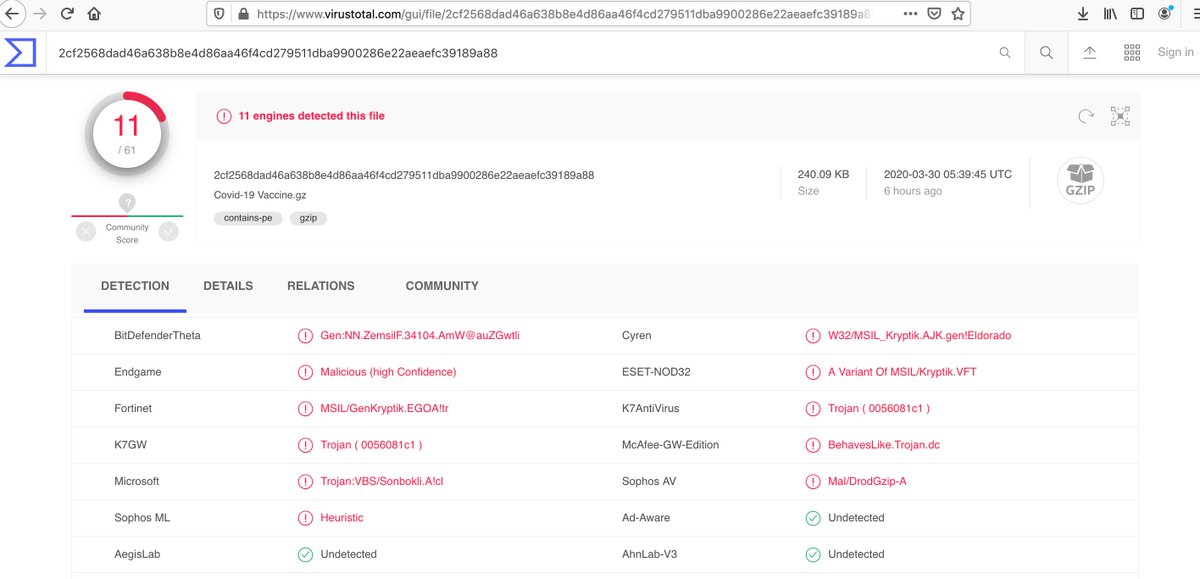Click the 11 / 61 detection score circle
The height and width of the screenshot is (579, 1200).
tap(126, 133)
